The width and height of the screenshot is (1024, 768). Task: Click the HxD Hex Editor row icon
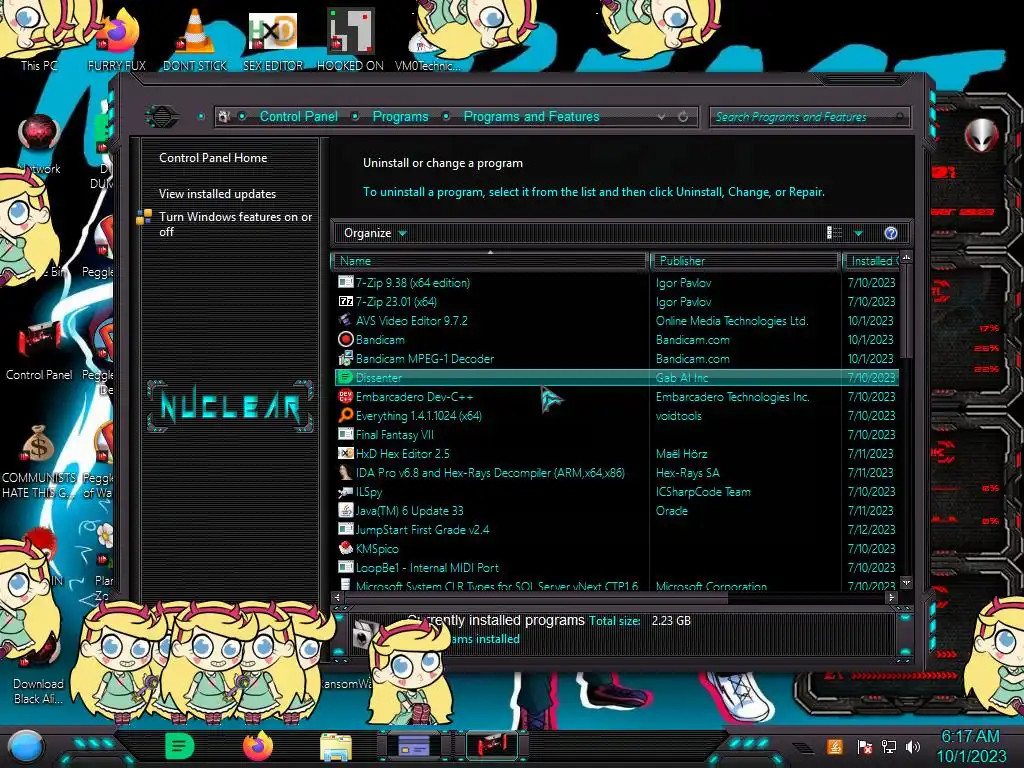(x=345, y=454)
